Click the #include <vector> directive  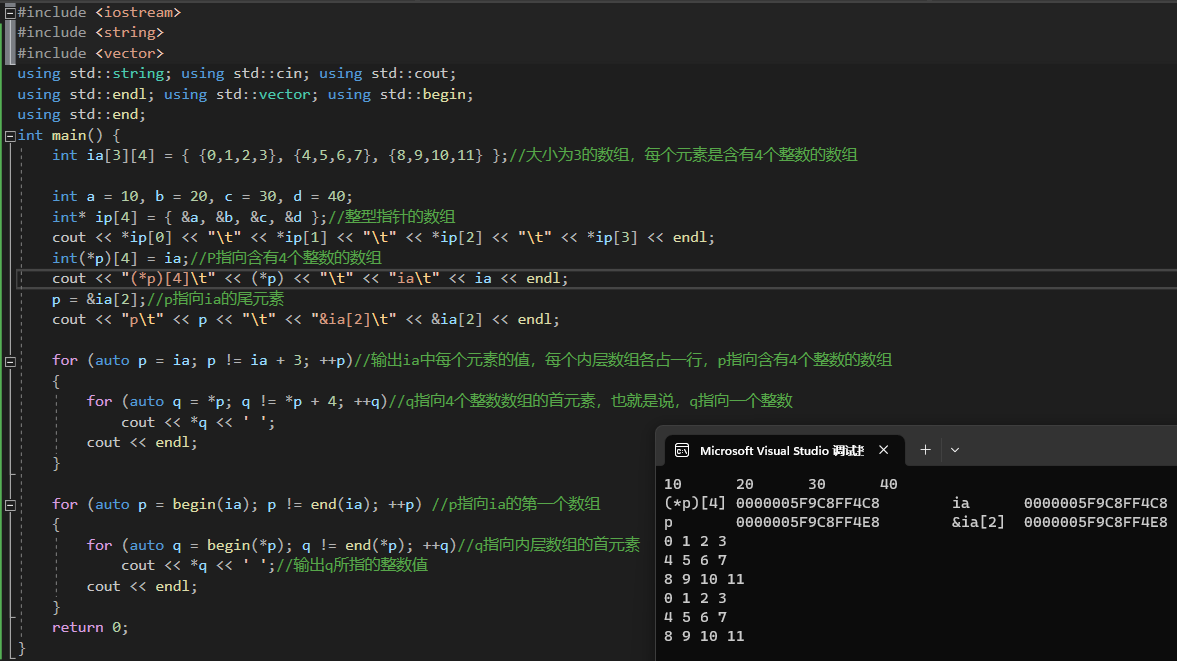(x=90, y=53)
